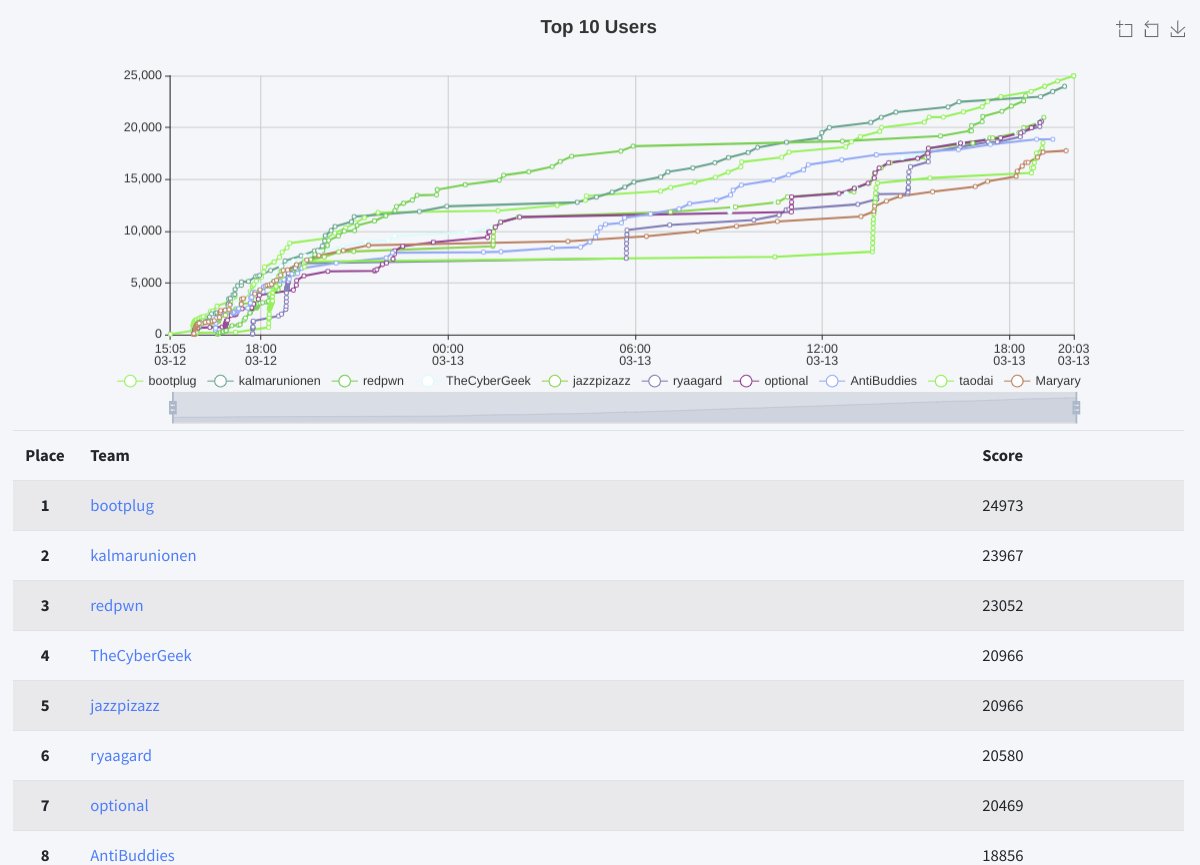Click the middle of the data zoom slider
Viewport: 1200px width, 865px height.
pos(625,407)
